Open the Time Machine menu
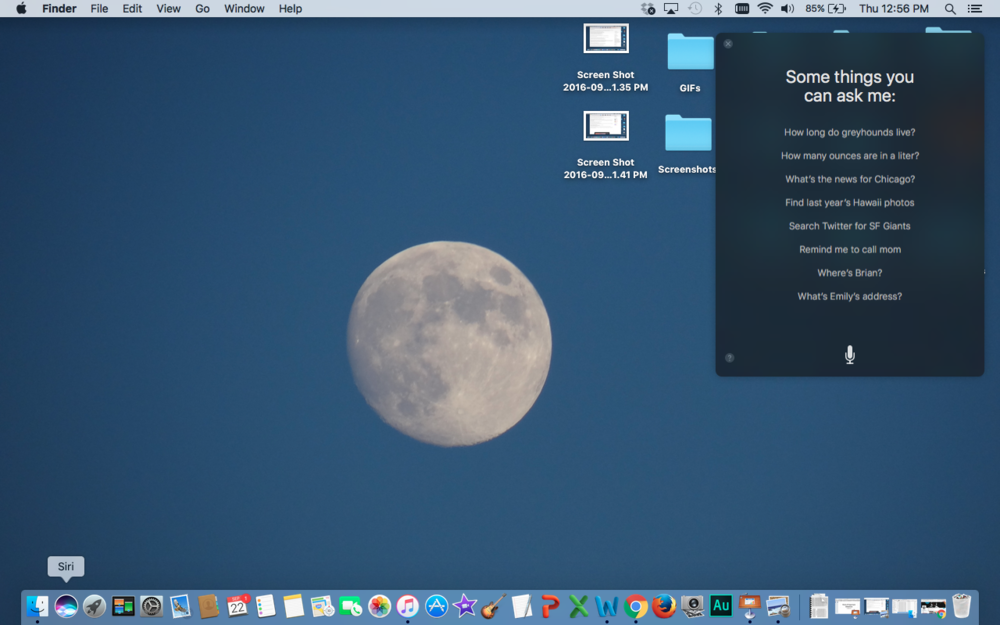 click(x=695, y=8)
